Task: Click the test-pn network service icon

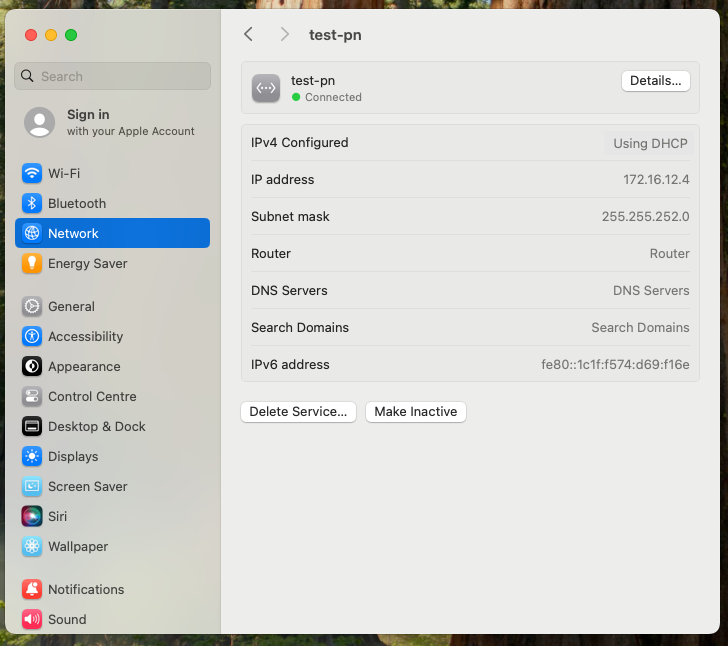Action: coord(266,88)
